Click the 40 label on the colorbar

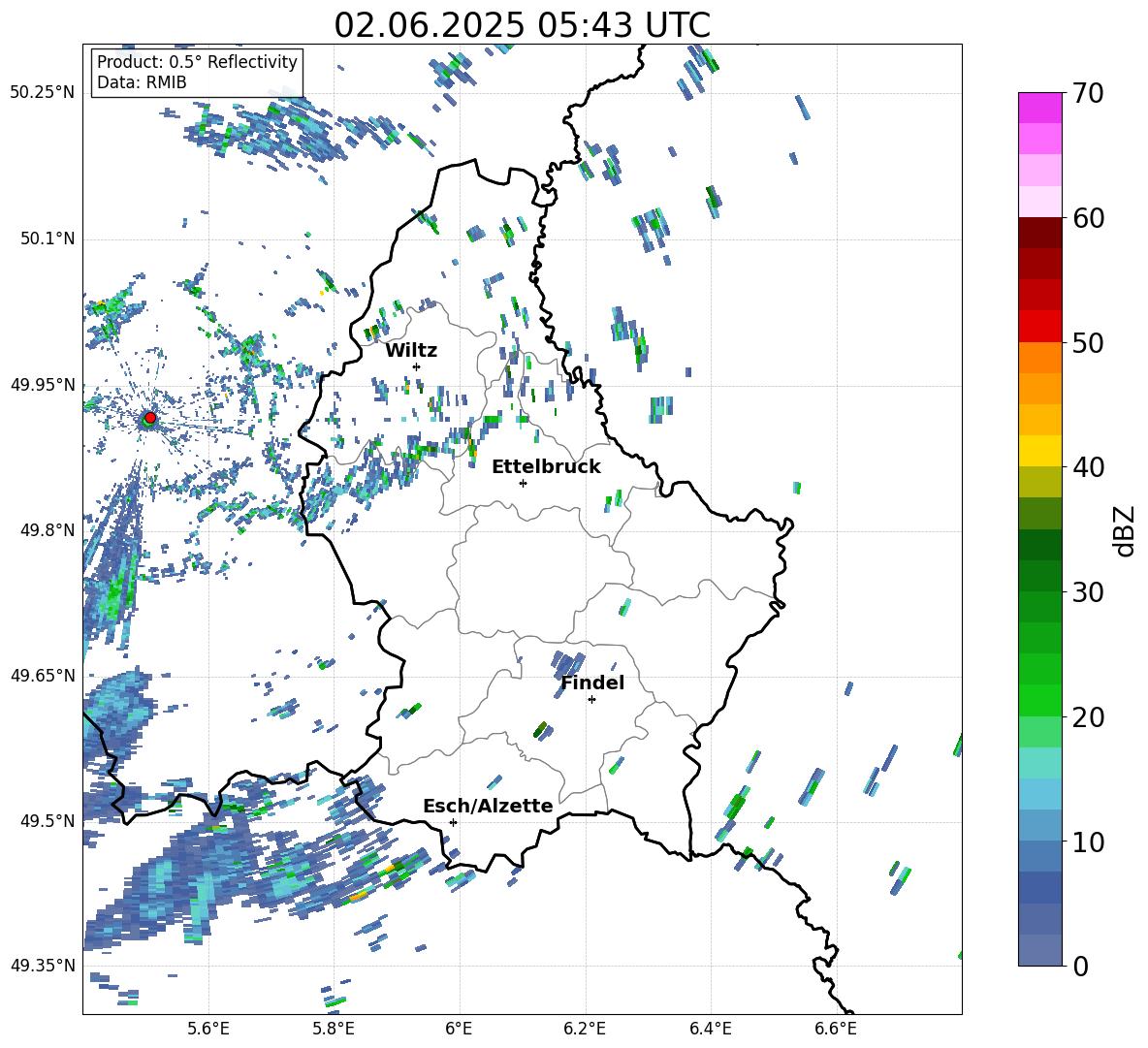1087,467
